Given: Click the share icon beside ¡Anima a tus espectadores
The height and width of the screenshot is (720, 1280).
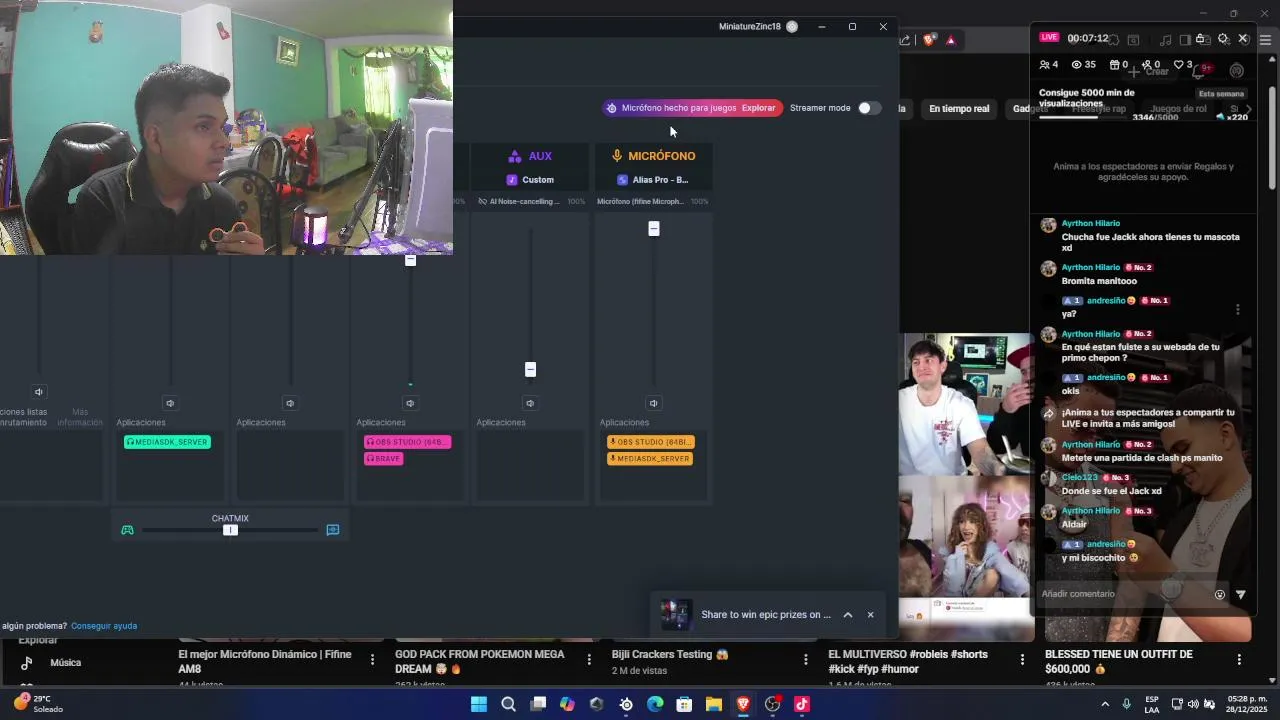Looking at the screenshot, I should pyautogui.click(x=1048, y=413).
